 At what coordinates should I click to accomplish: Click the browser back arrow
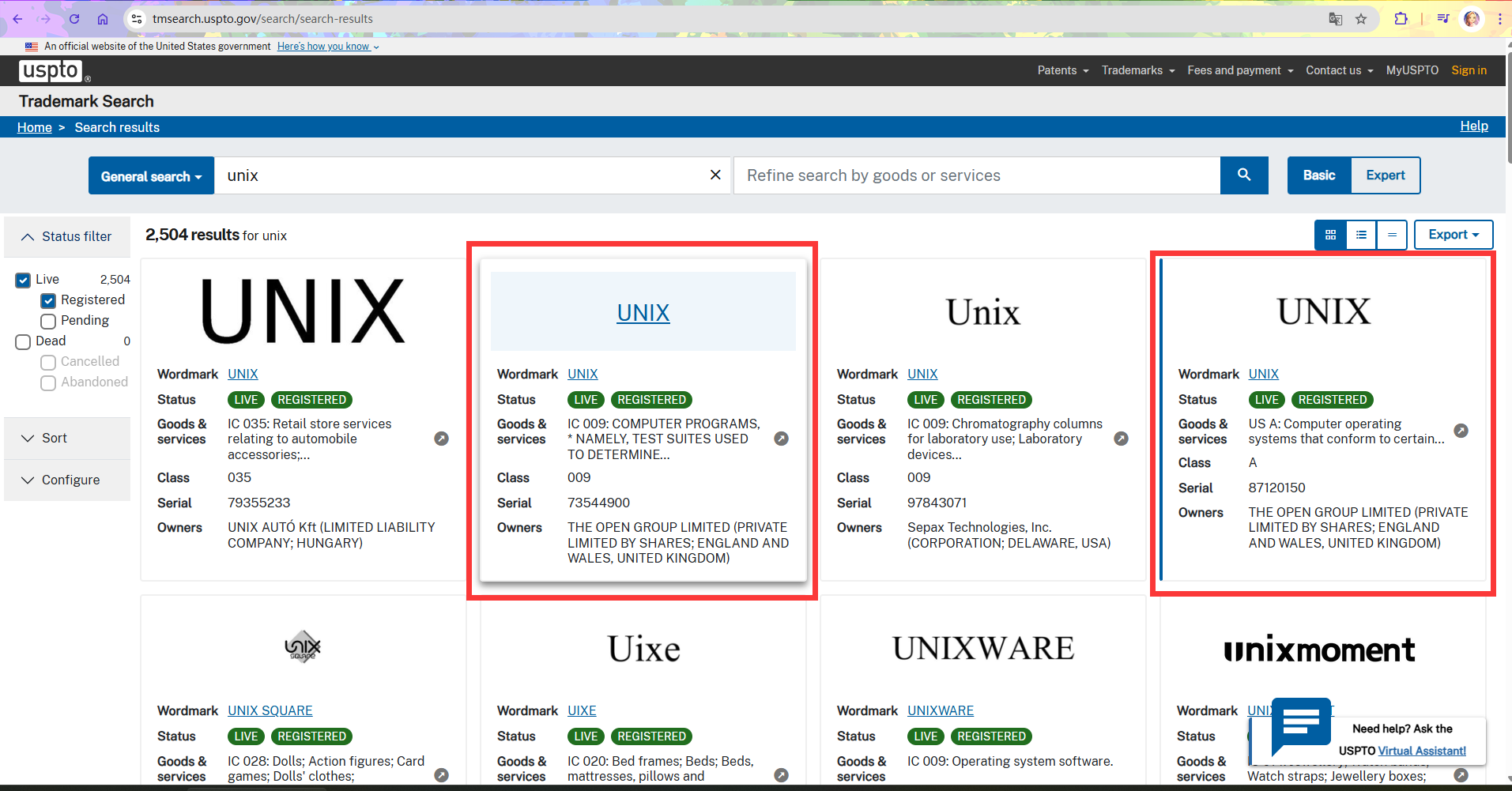pos(17,19)
